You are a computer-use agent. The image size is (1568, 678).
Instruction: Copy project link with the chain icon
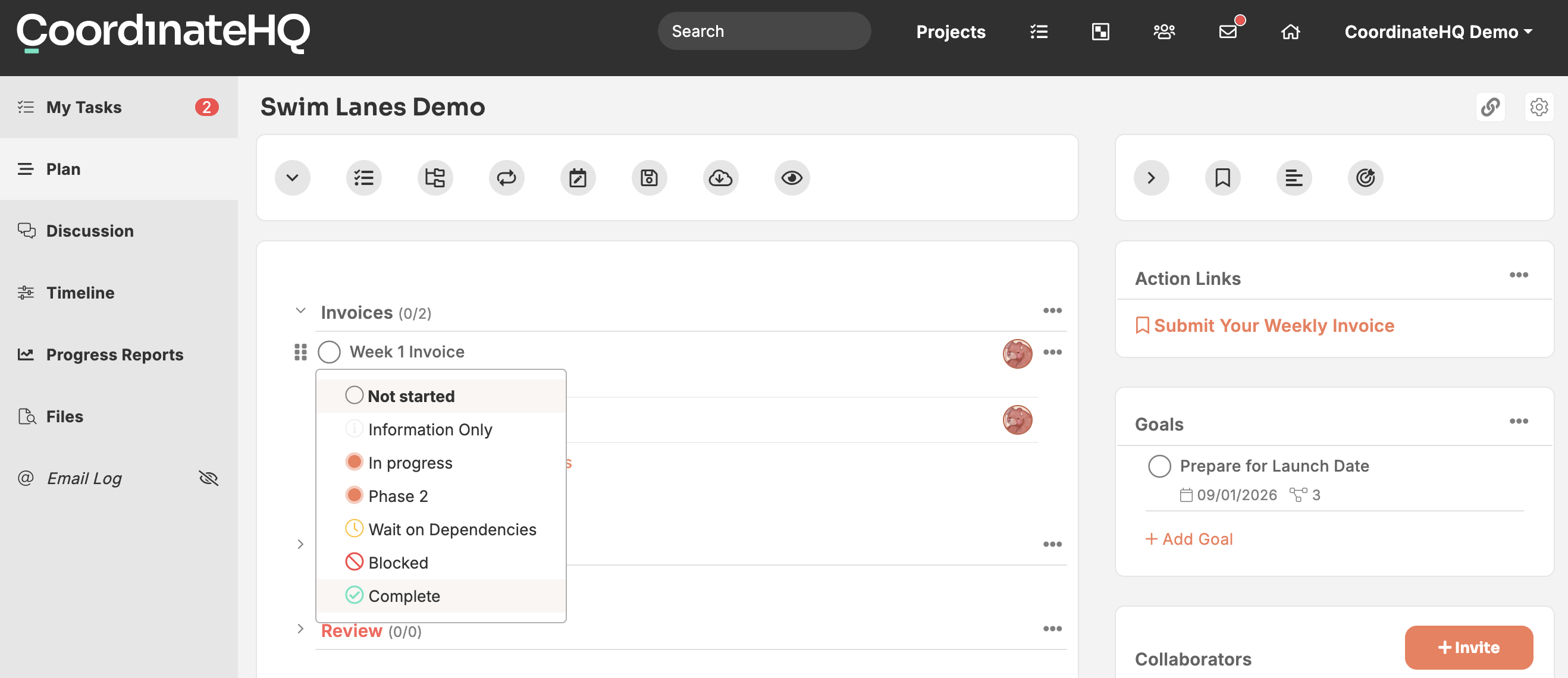(1491, 107)
